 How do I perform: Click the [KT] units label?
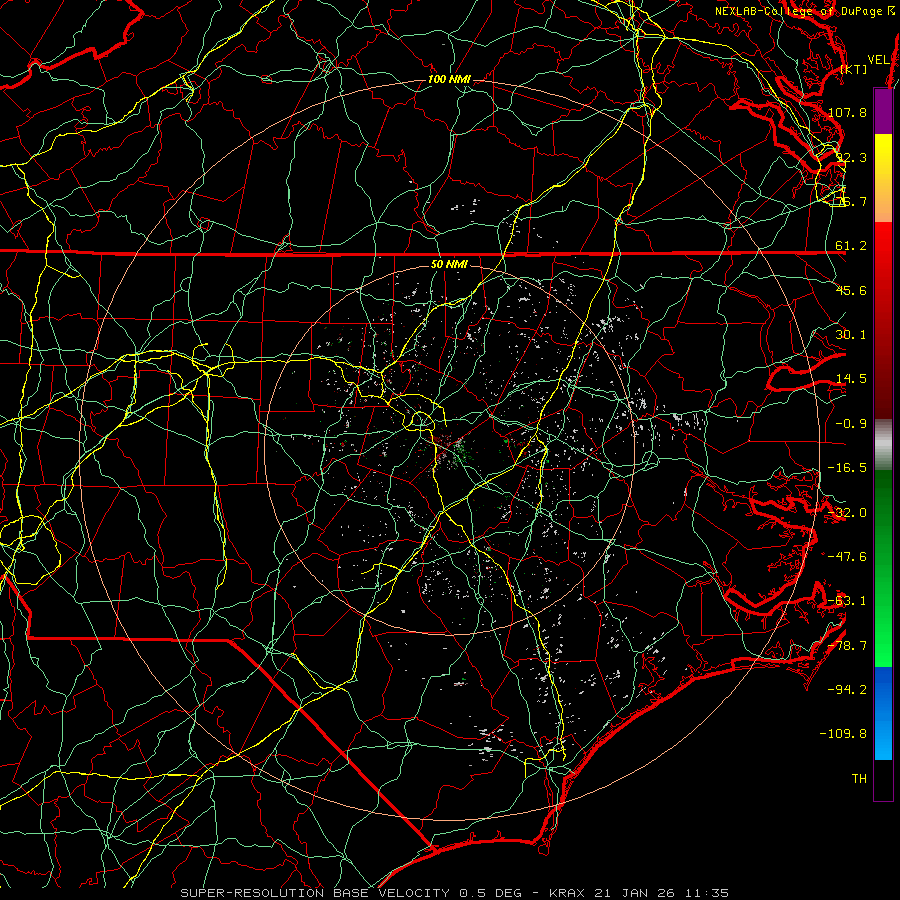(853, 69)
